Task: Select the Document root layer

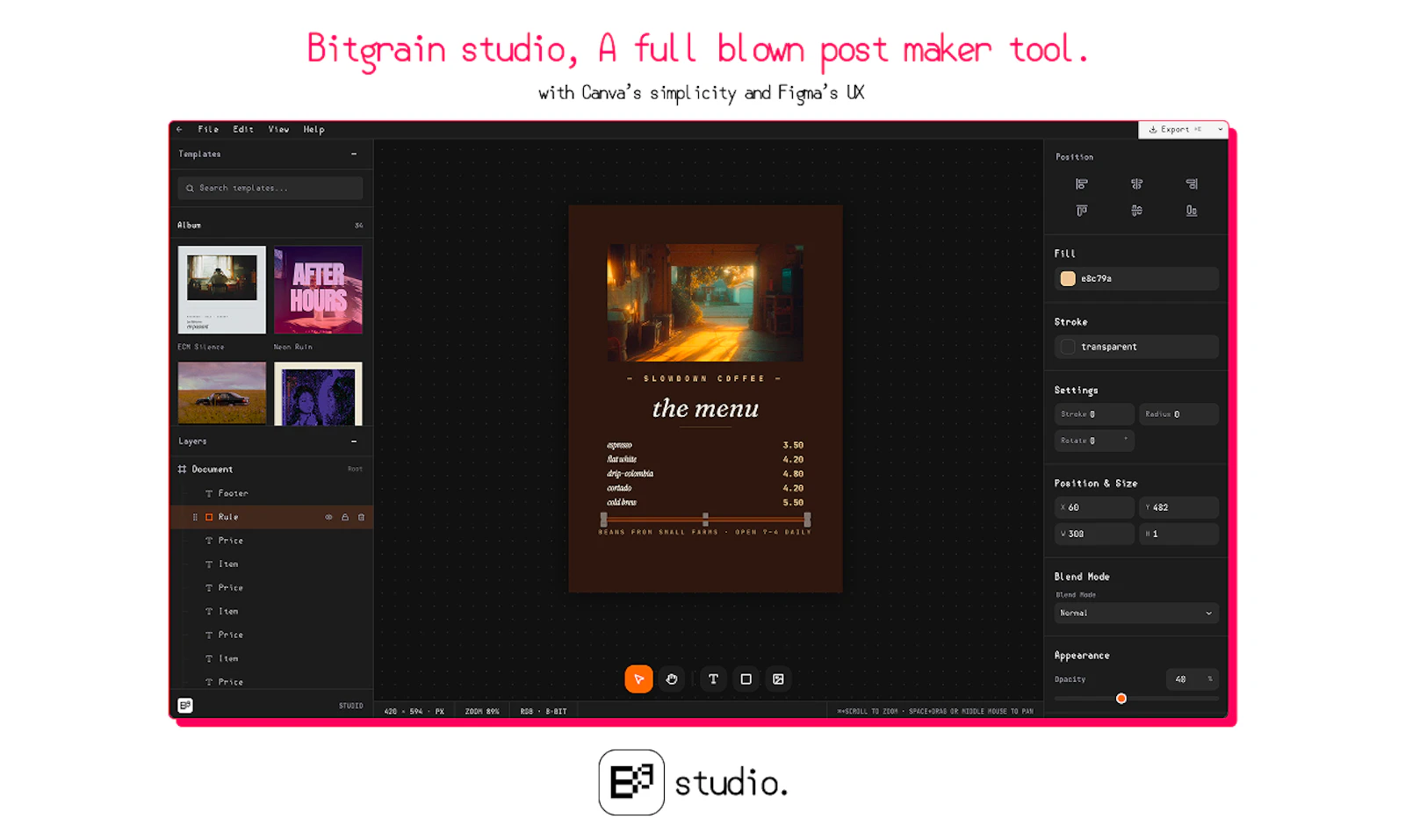Action: click(x=271, y=469)
